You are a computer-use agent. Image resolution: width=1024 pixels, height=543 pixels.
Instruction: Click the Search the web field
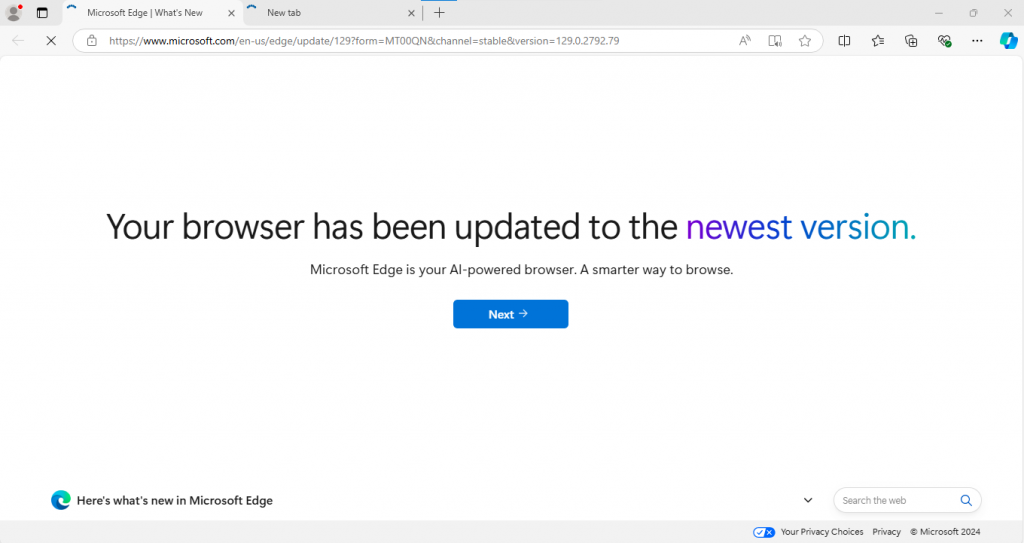(897, 500)
